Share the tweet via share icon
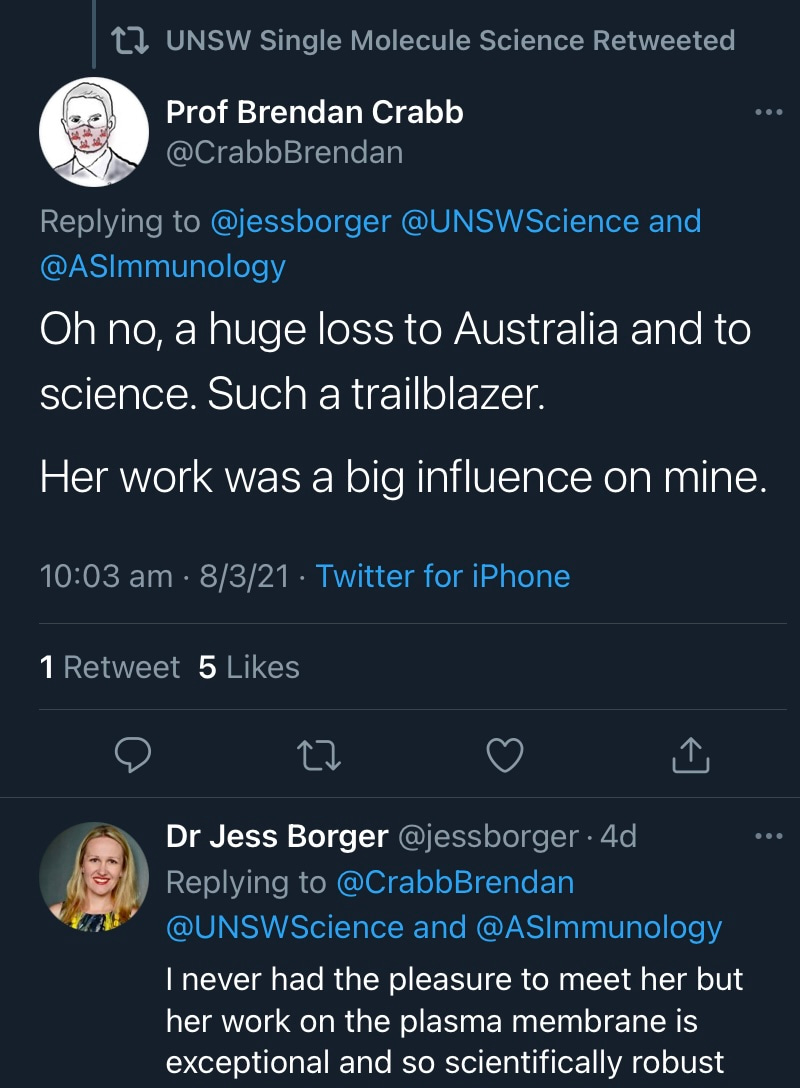800x1088 pixels. [690, 757]
